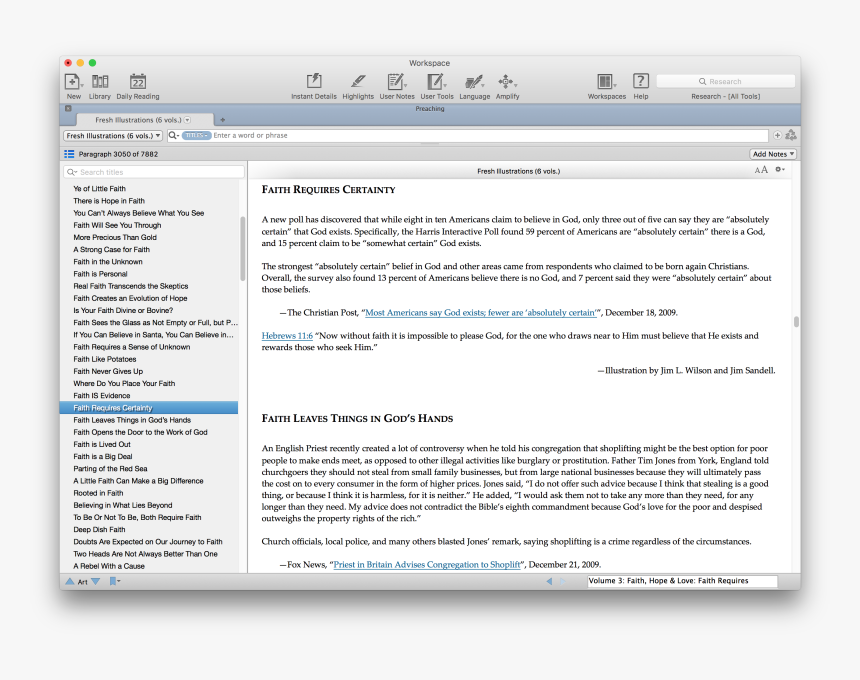Select Ye of Little Faith title

[x=99, y=189]
